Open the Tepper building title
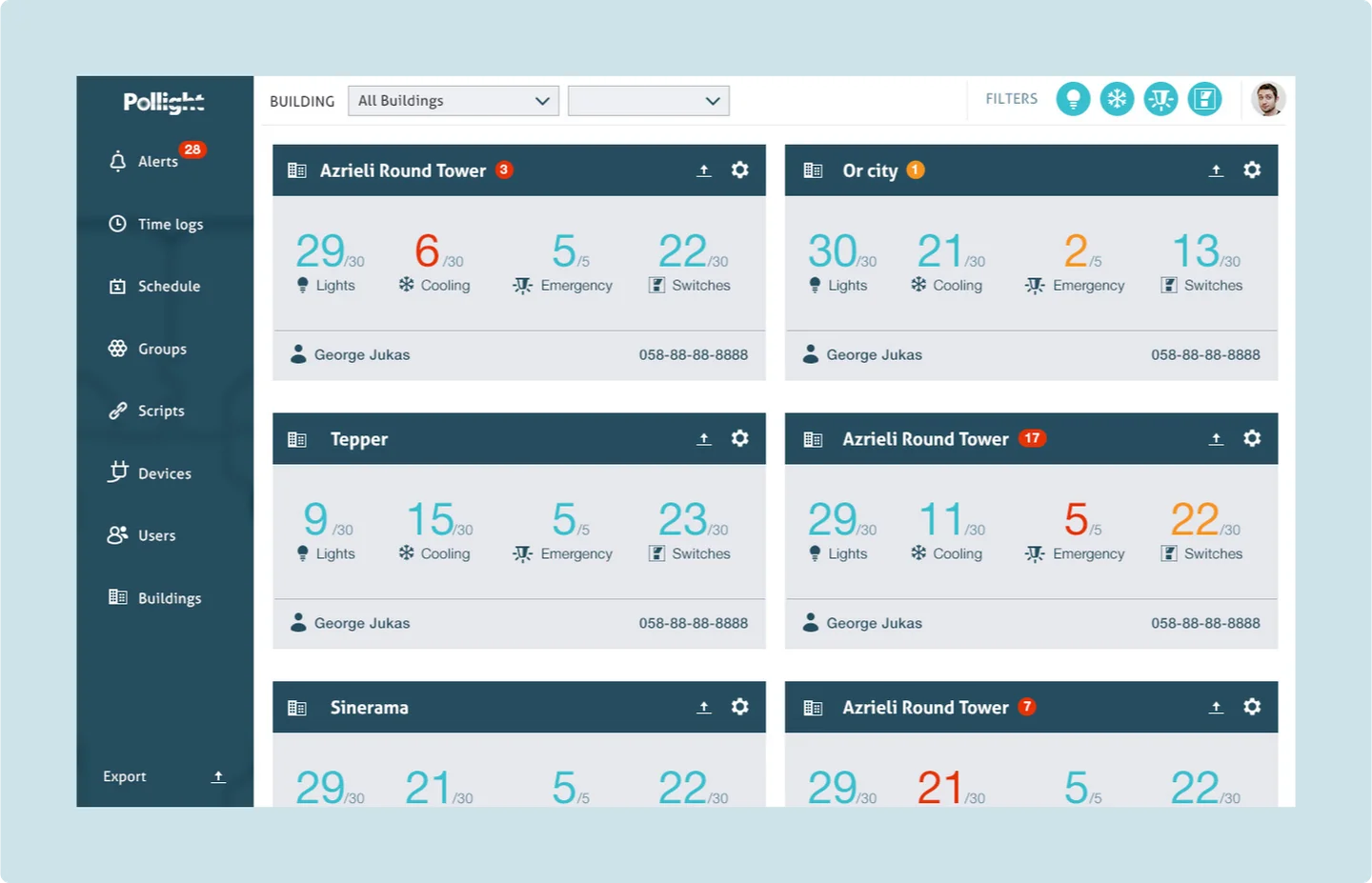Image resolution: width=1372 pixels, height=883 pixels. pyautogui.click(x=359, y=439)
